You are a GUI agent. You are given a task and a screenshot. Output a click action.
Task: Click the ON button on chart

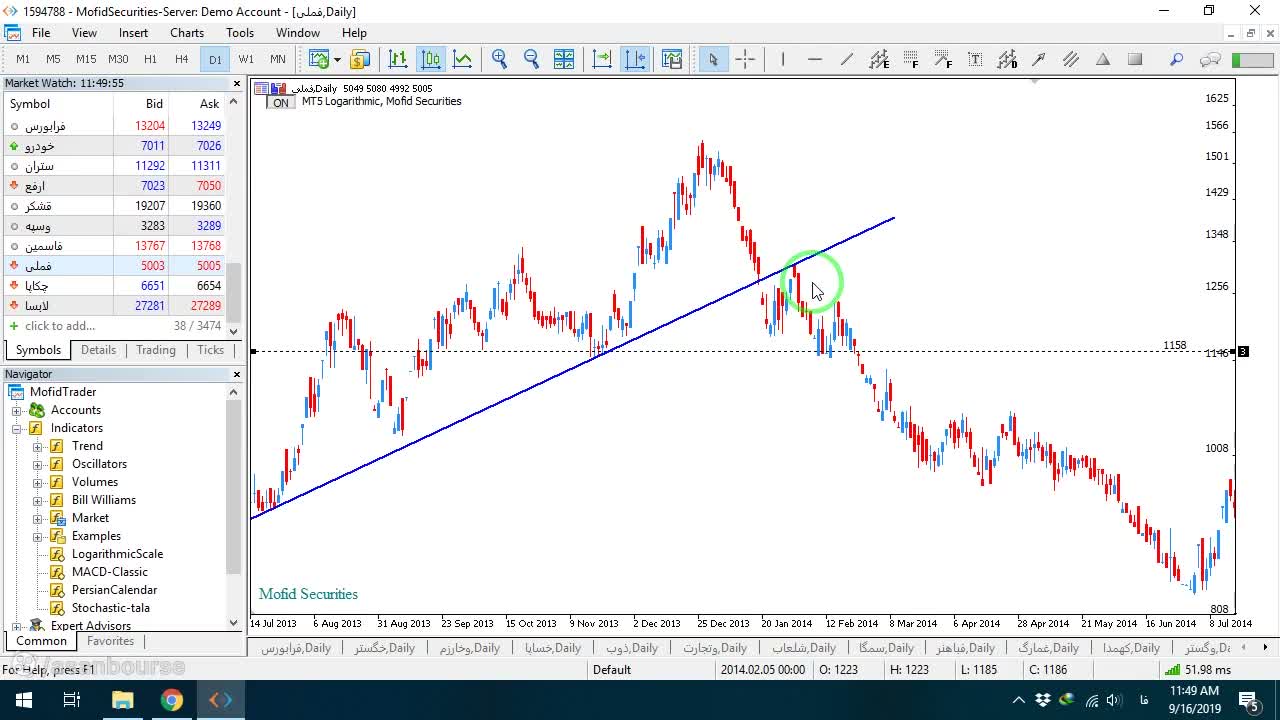coord(281,102)
